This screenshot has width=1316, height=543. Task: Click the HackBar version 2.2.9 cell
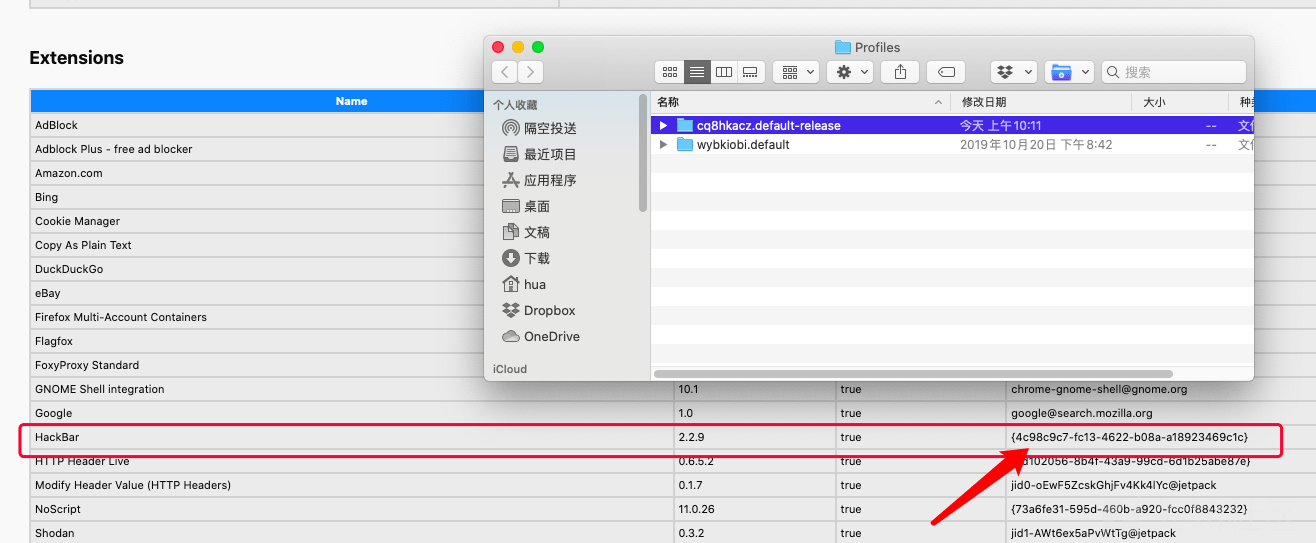point(755,437)
